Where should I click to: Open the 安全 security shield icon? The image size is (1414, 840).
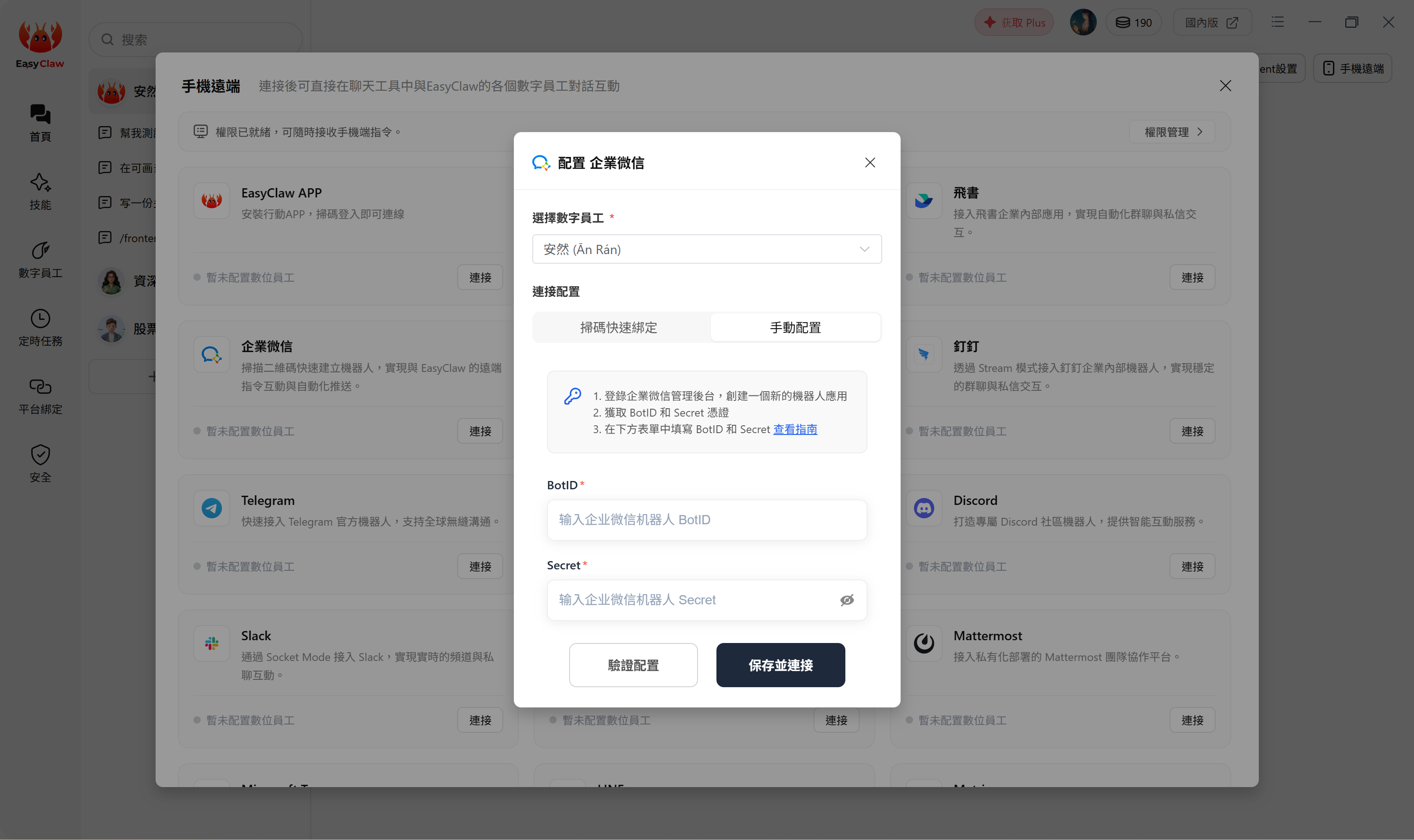(40, 463)
